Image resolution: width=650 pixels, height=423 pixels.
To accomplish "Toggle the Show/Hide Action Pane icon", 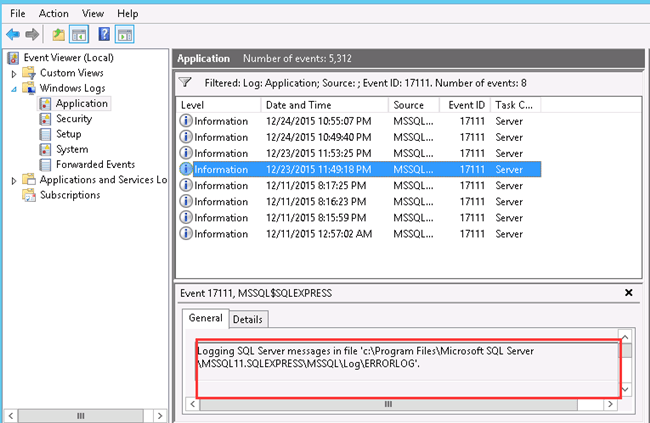I will click(125, 34).
